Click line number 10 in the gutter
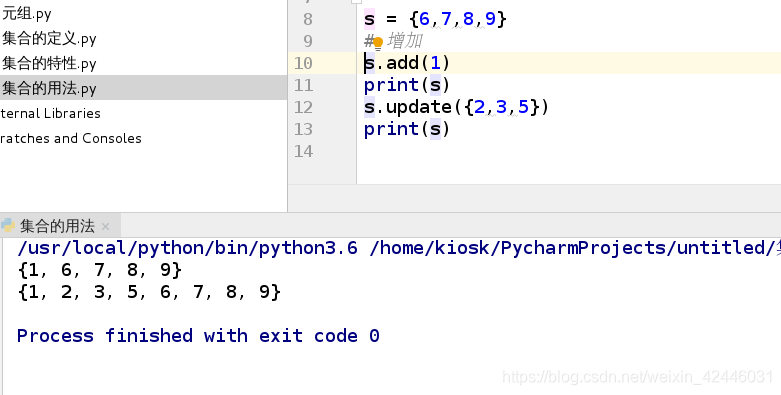Viewport: 781px width, 395px height. pos(303,63)
